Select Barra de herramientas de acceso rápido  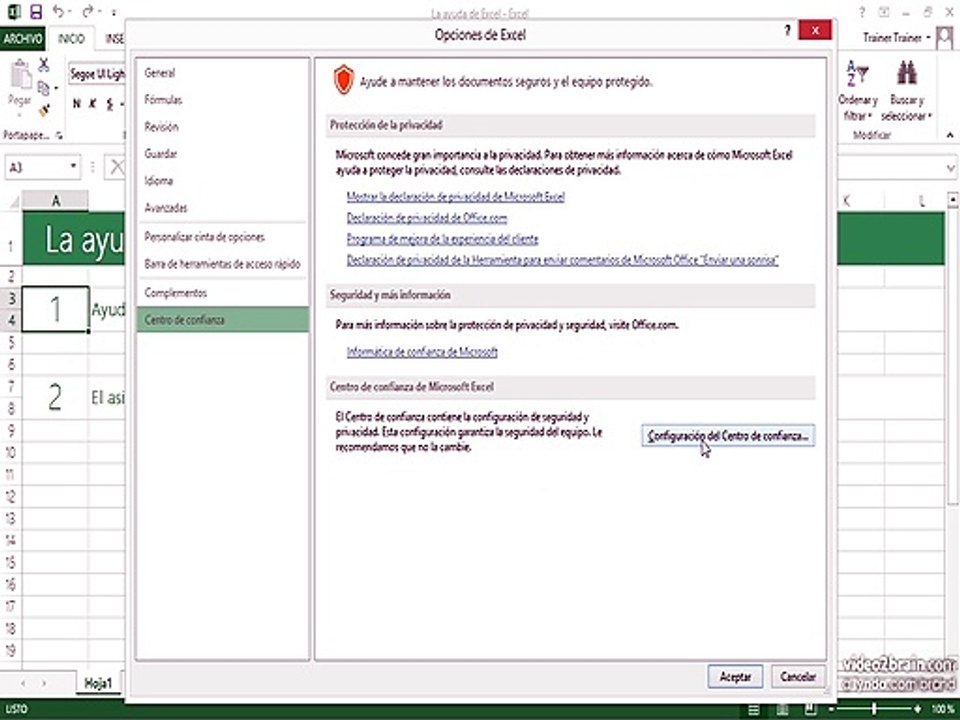[x=222, y=264]
